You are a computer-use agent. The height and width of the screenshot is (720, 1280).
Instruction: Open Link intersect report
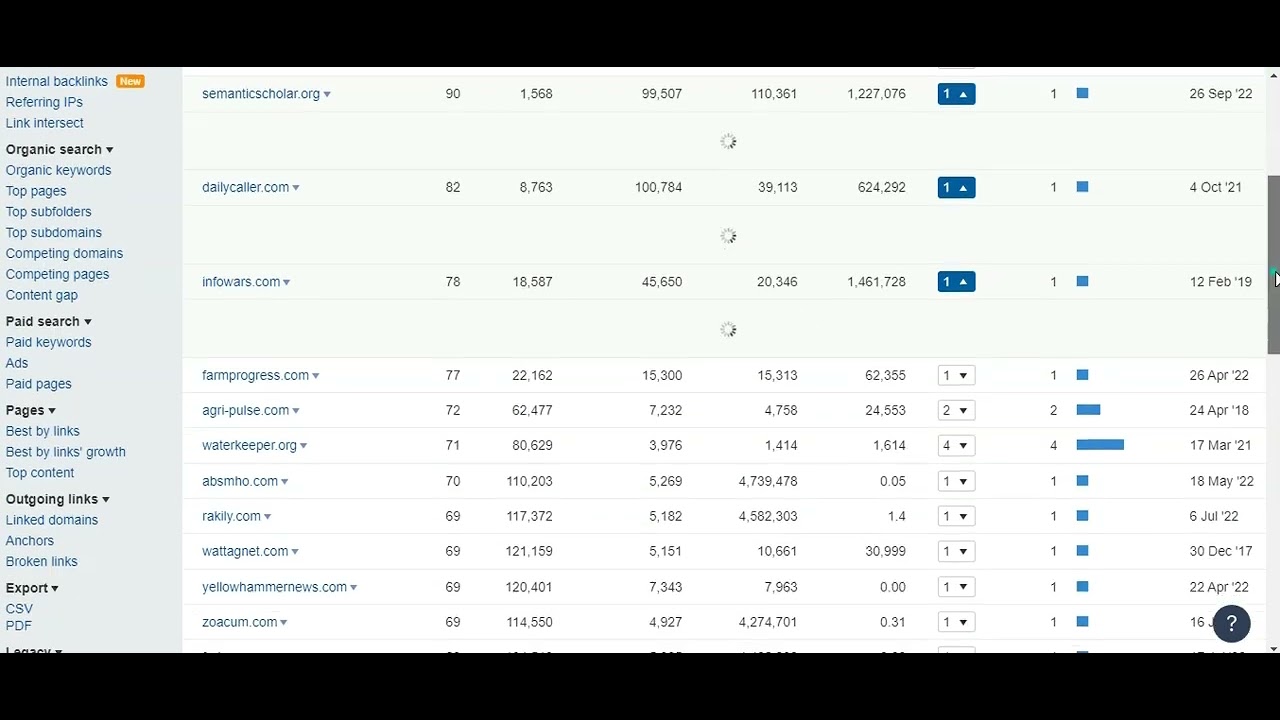45,123
